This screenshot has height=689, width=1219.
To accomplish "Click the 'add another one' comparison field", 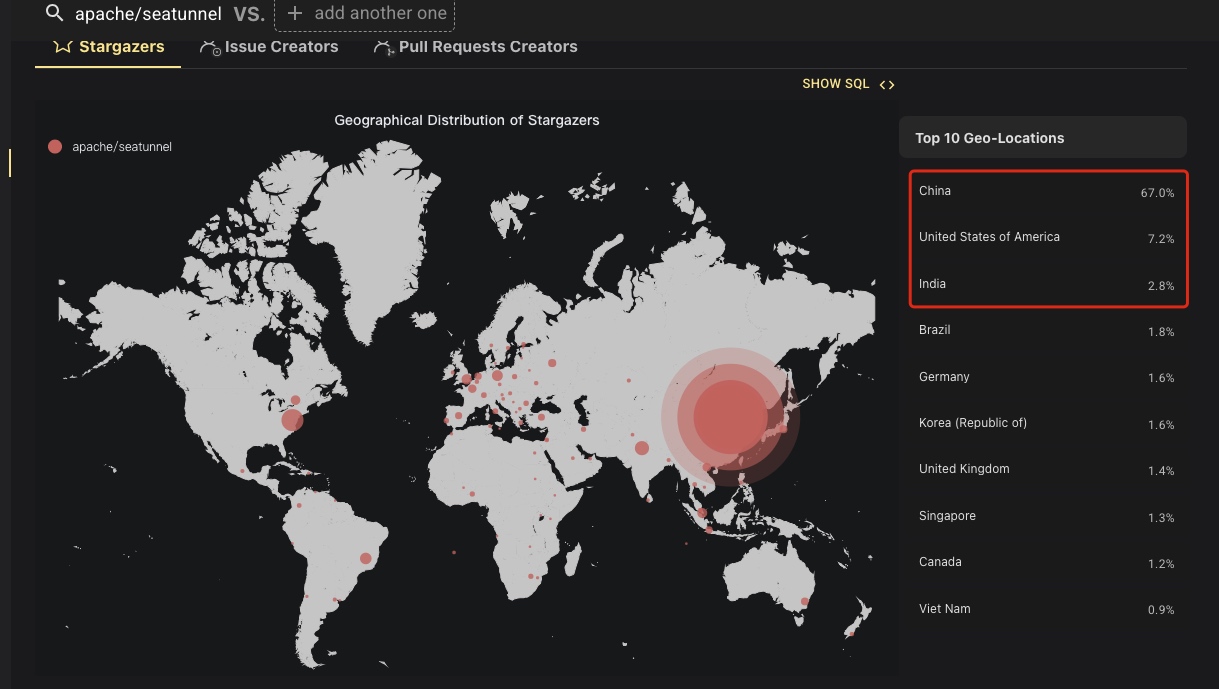I will tap(380, 14).
